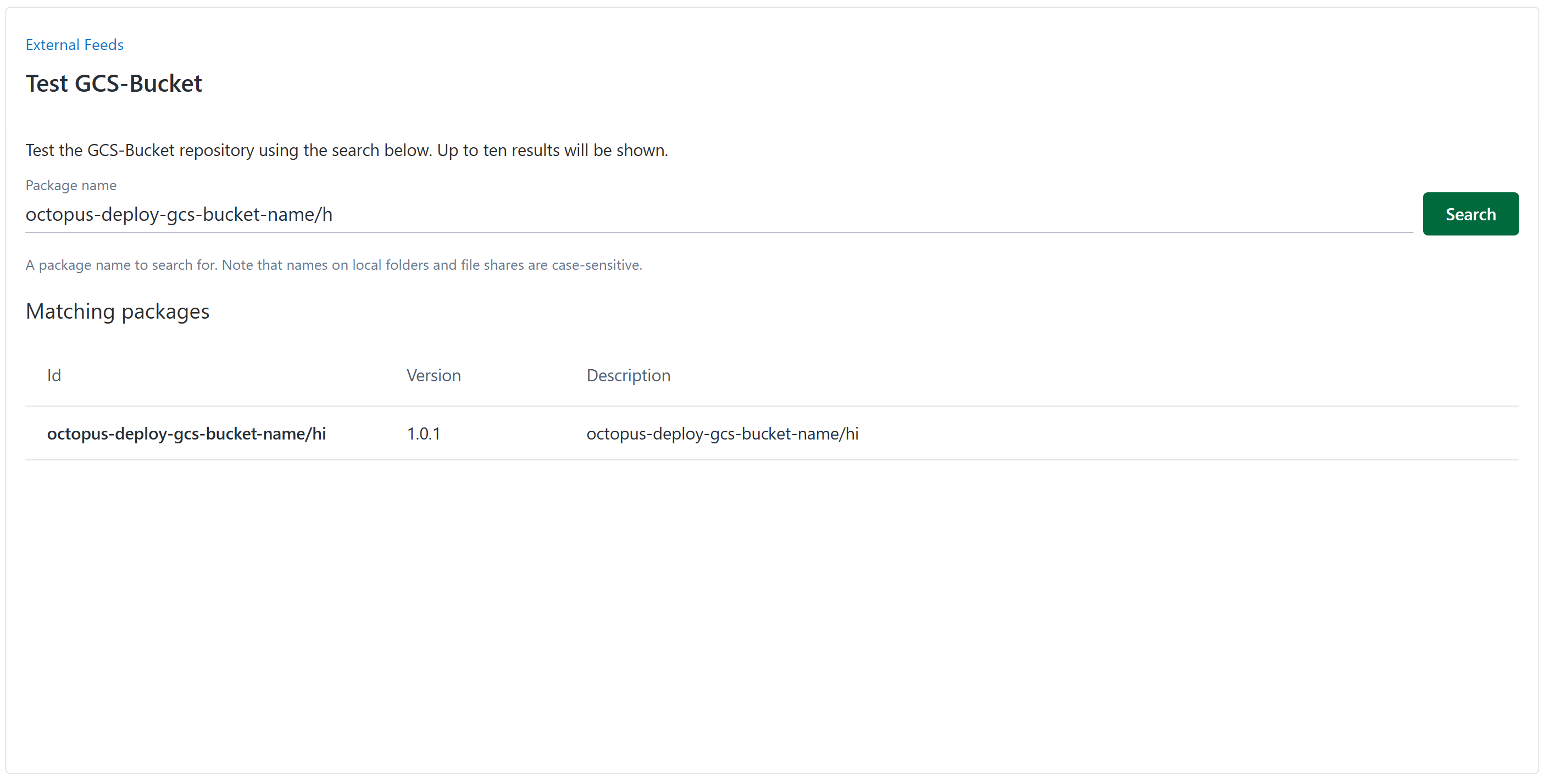Select the case-sensitive helper note text
Screen dimensions: 1544x784
point(334,264)
